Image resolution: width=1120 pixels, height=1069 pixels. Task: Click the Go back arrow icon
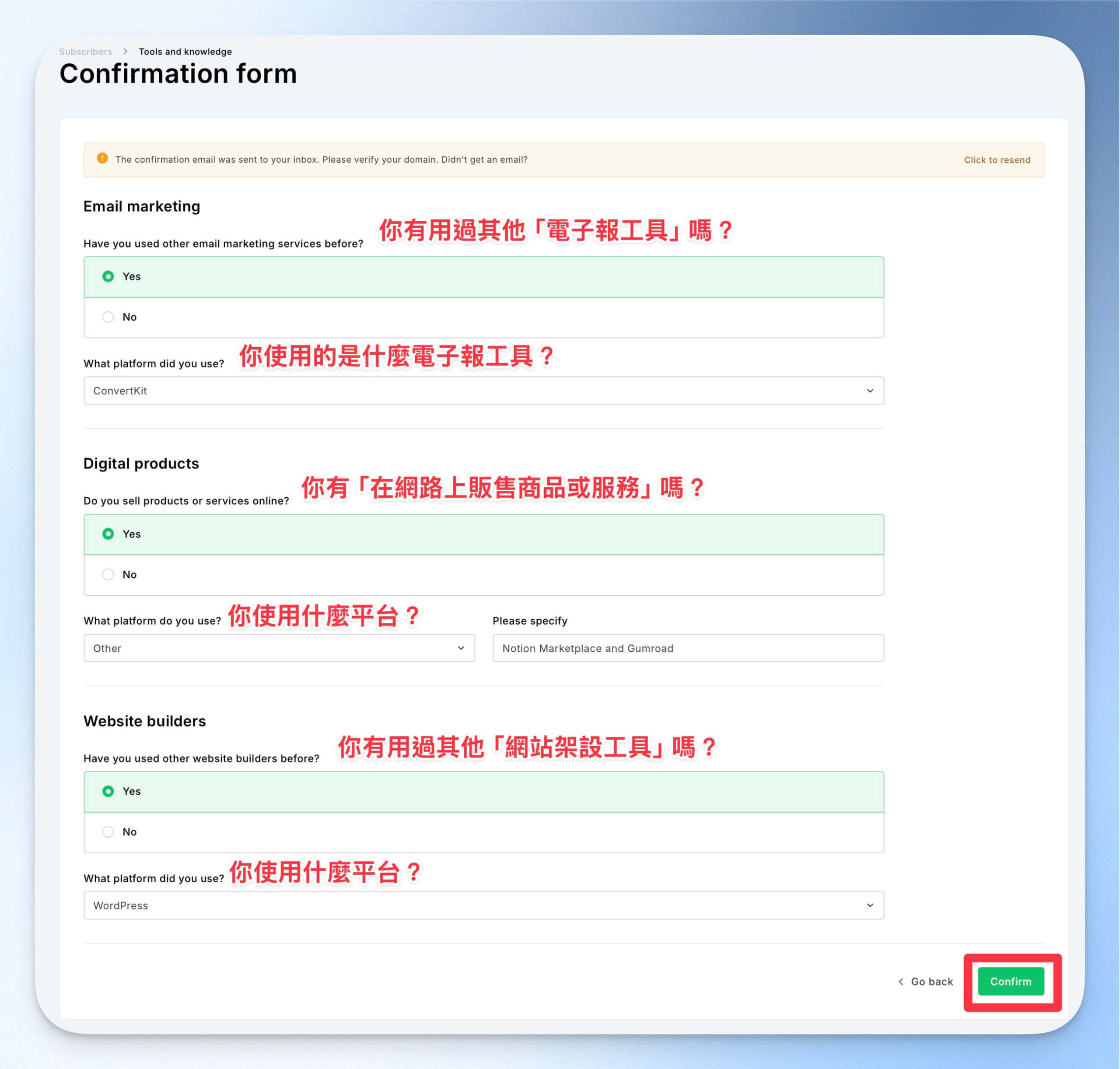[x=900, y=981]
